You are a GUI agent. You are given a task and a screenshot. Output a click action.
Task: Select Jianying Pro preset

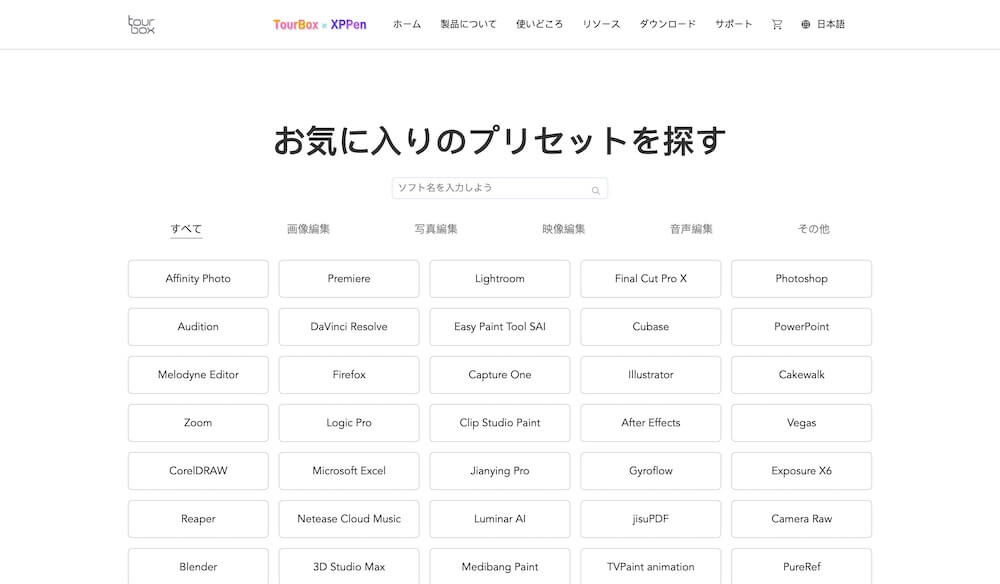point(499,471)
